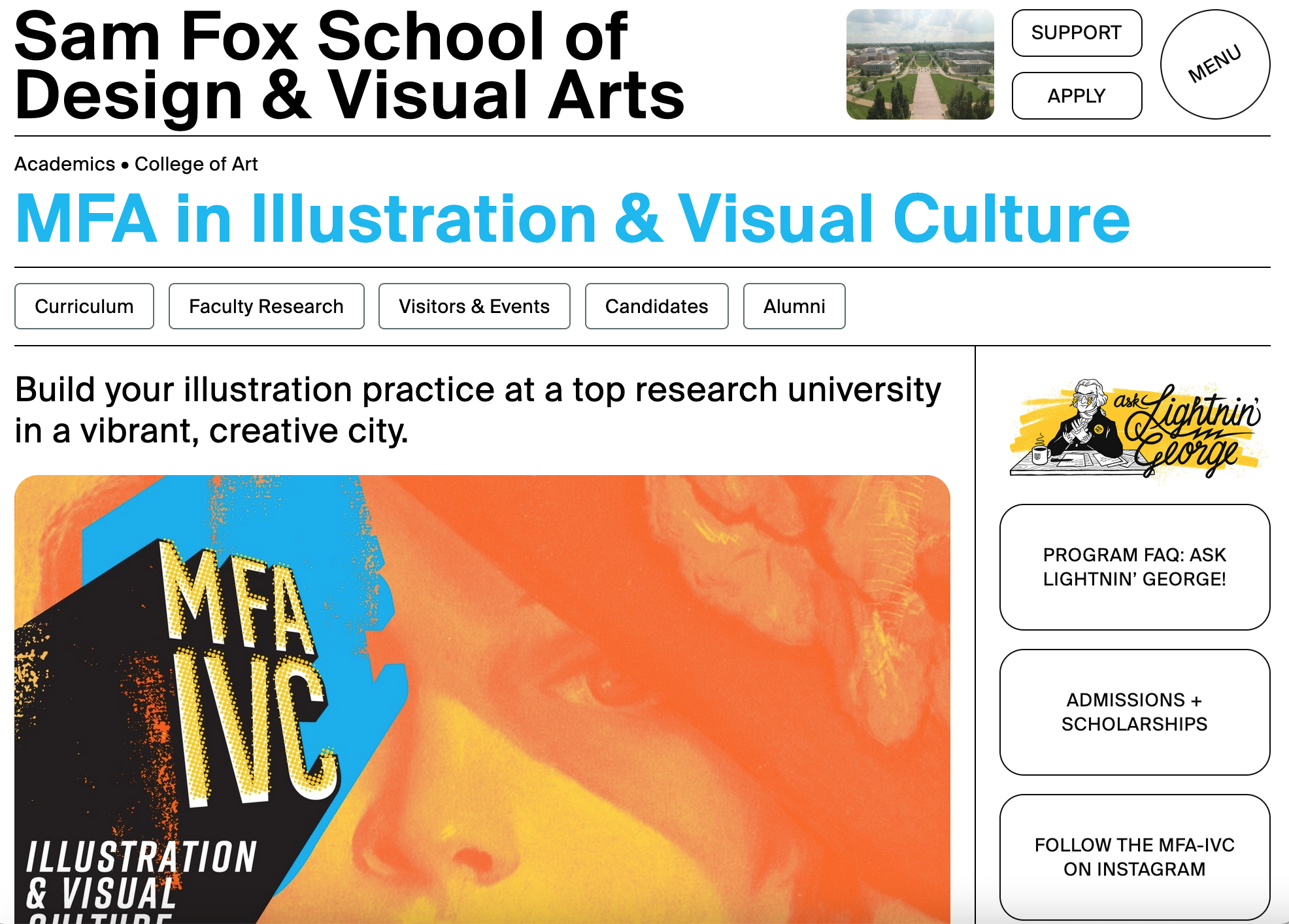Open the Curriculum tab
The image size is (1289, 924).
[x=84, y=306]
